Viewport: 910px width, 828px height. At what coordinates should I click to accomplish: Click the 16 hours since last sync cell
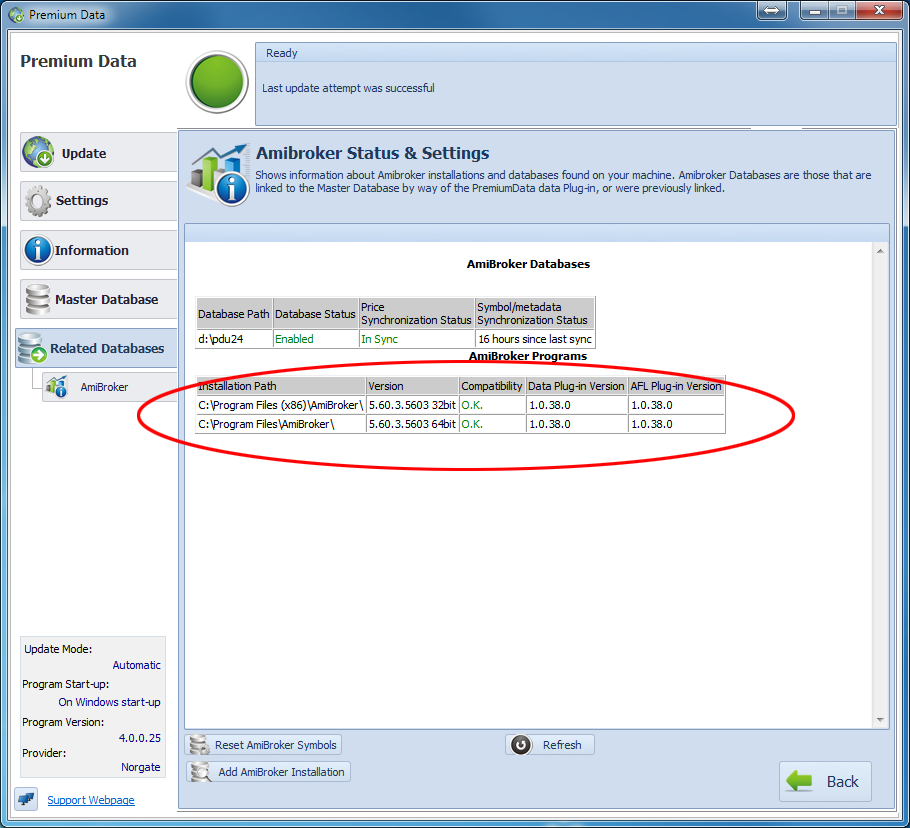coord(535,339)
